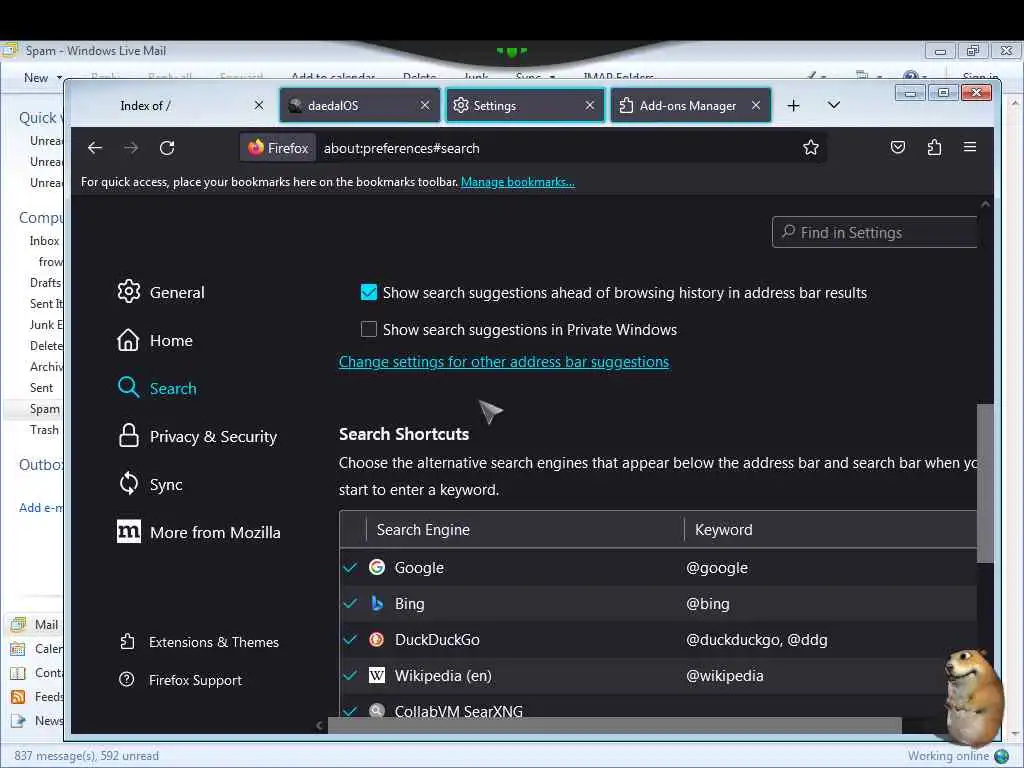Open the Calendar shortcut icon in Live Mail

point(18,648)
